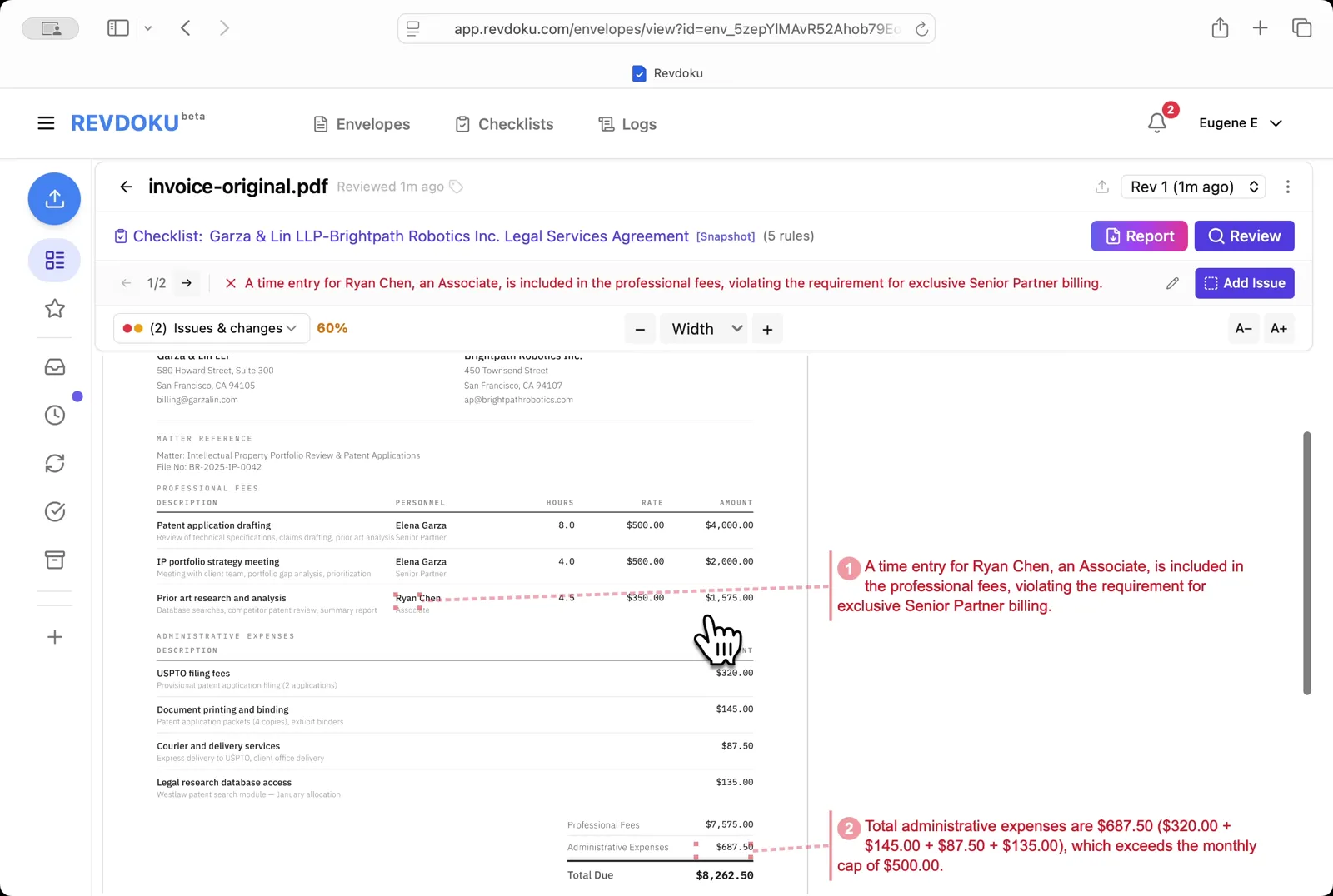
Task: Enable the Revdoku extension checkbox
Action: (639, 73)
